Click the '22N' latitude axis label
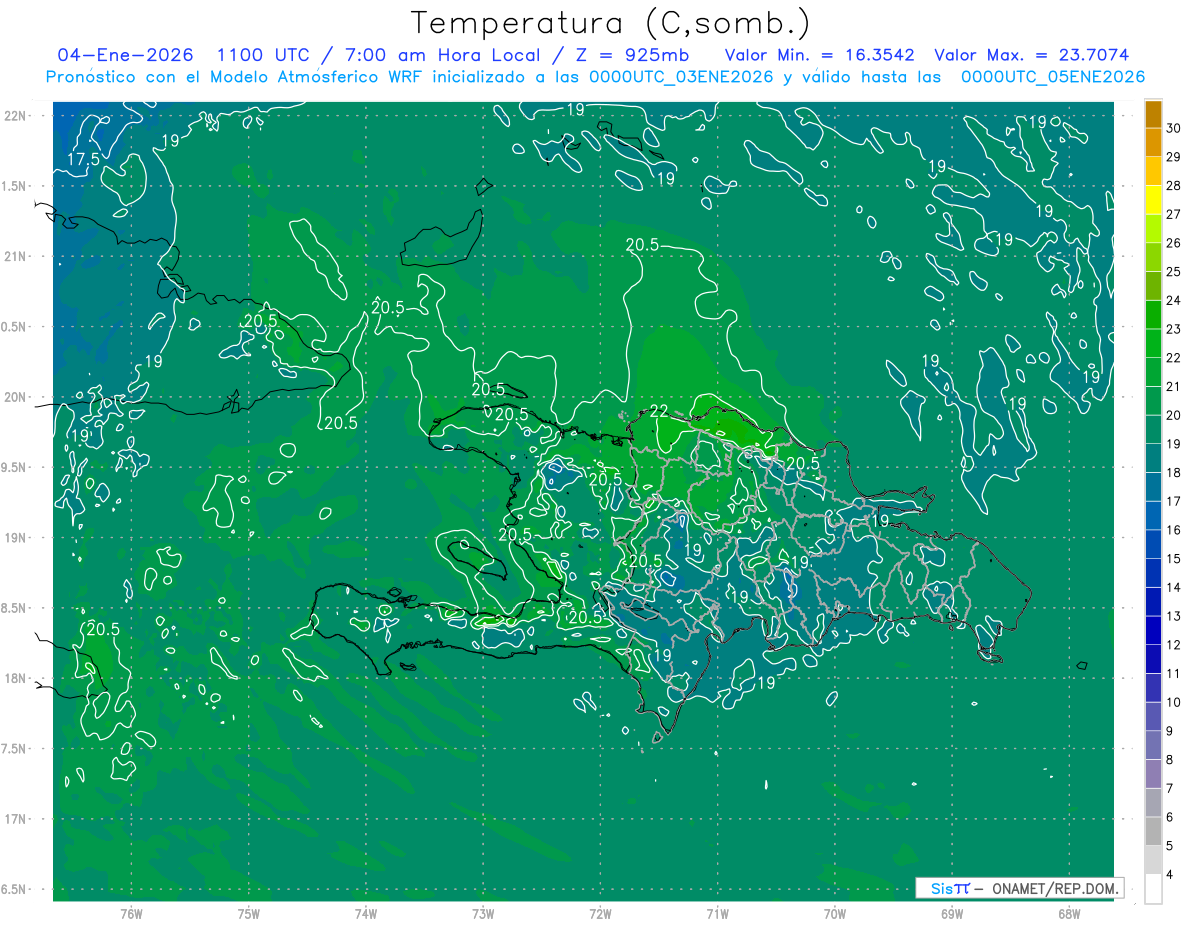 coord(14,115)
